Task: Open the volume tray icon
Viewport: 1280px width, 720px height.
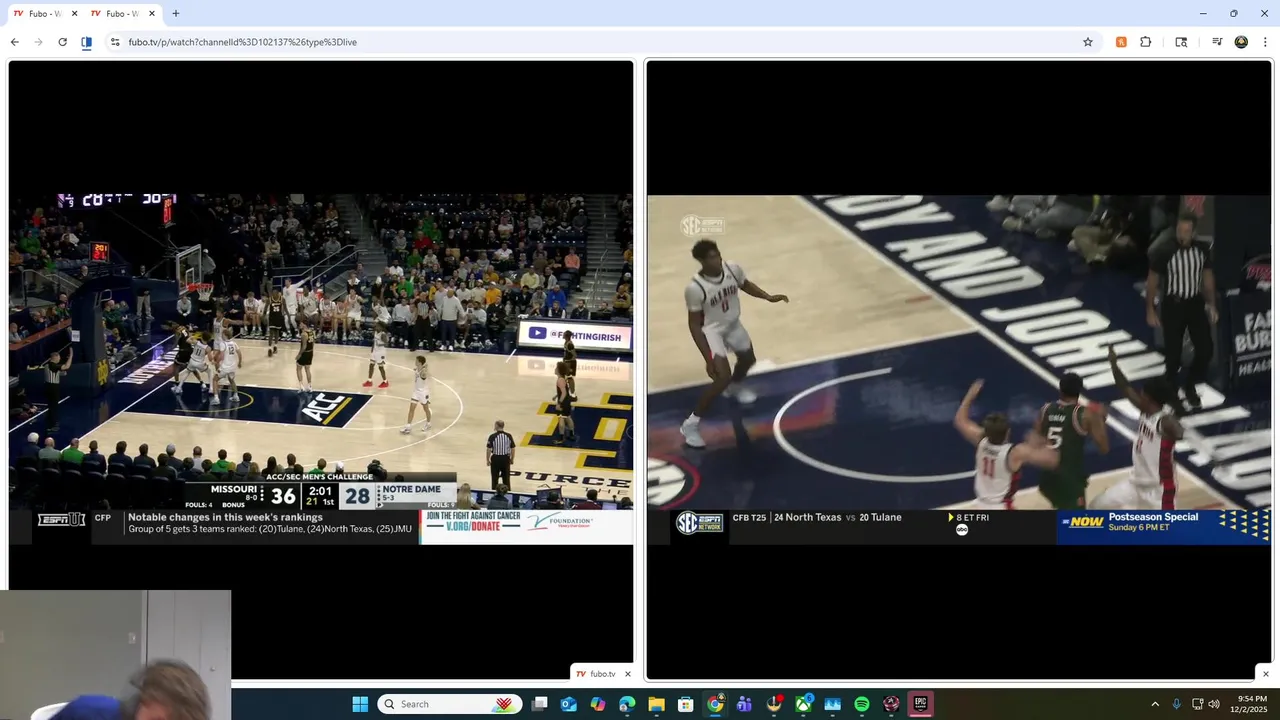Action: coord(1214,704)
